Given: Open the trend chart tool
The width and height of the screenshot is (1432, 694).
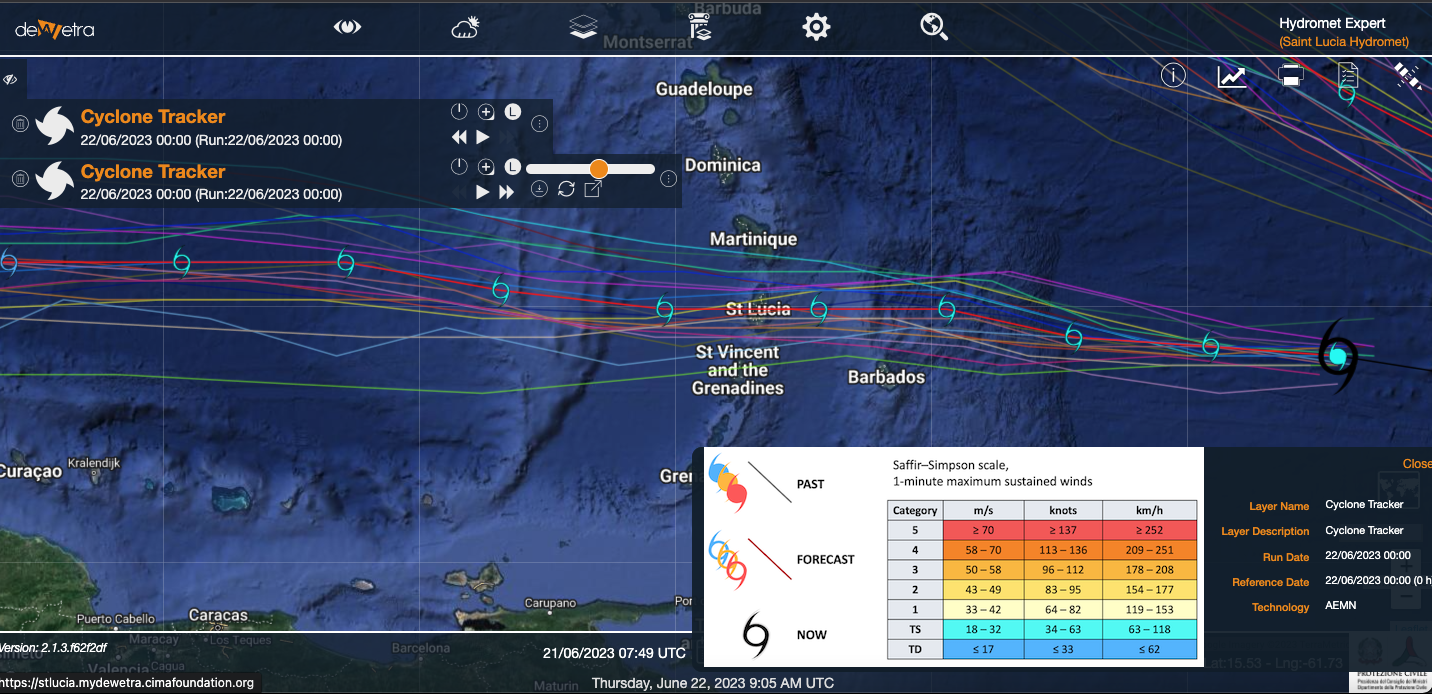Looking at the screenshot, I should click(x=1231, y=76).
